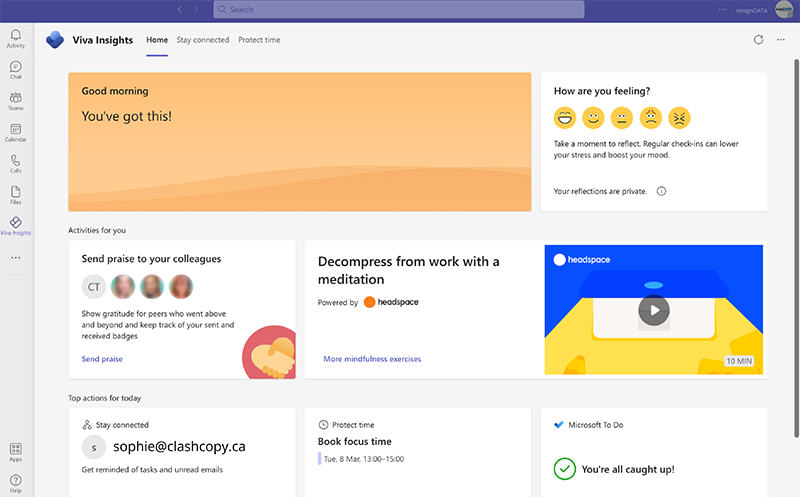The height and width of the screenshot is (497, 800).
Task: Select the neutral face emoji
Action: [x=621, y=118]
